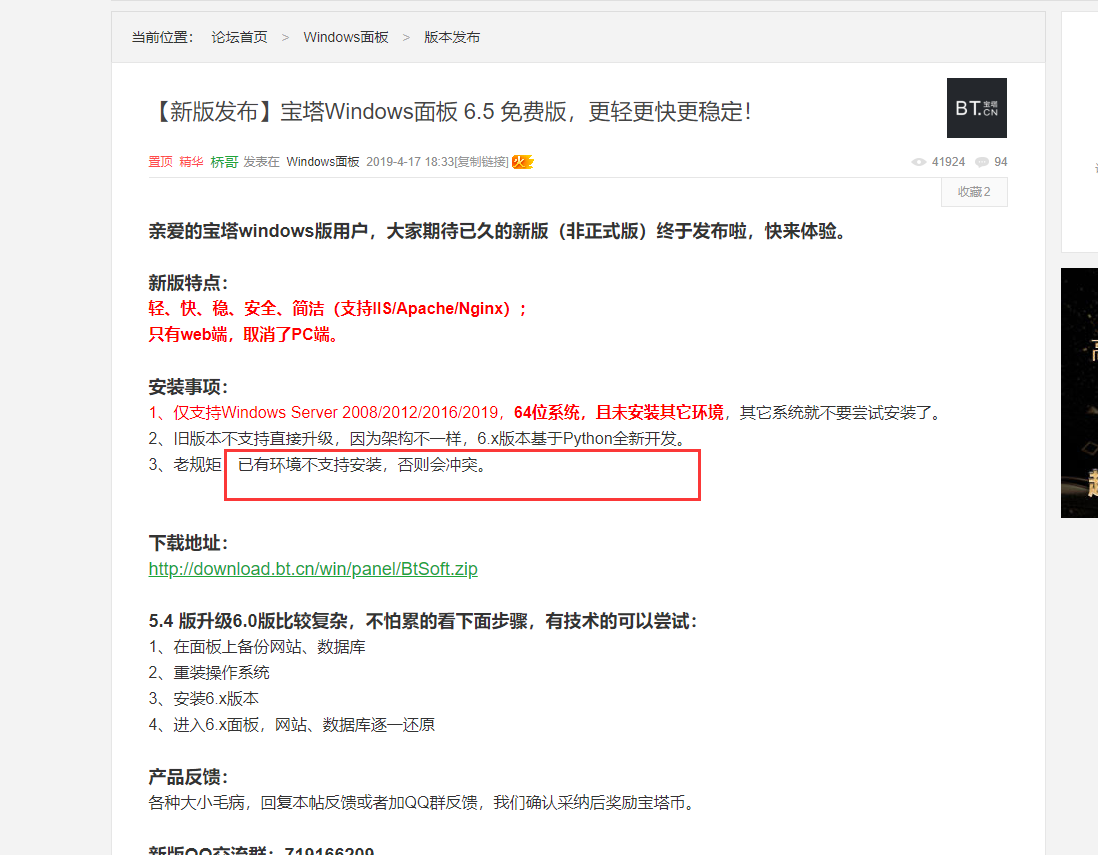Viewport: 1098px width, 855px height.
Task: Click the fire hot-thread icon
Action: tap(522, 162)
